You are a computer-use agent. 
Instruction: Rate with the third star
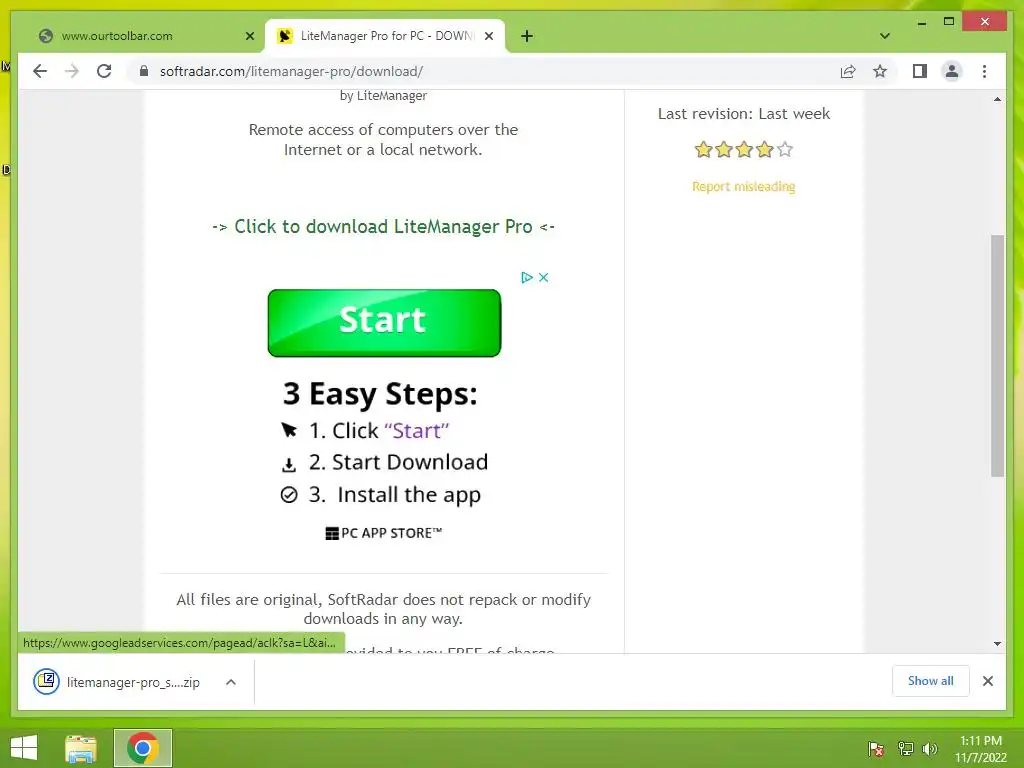744,150
